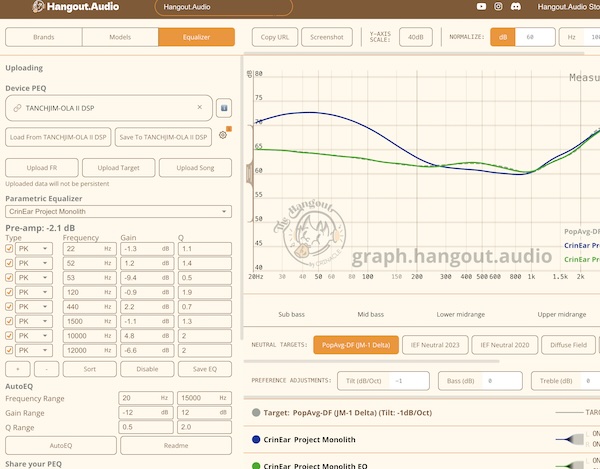Select the IEF Neutral 2020 target

tap(505, 345)
